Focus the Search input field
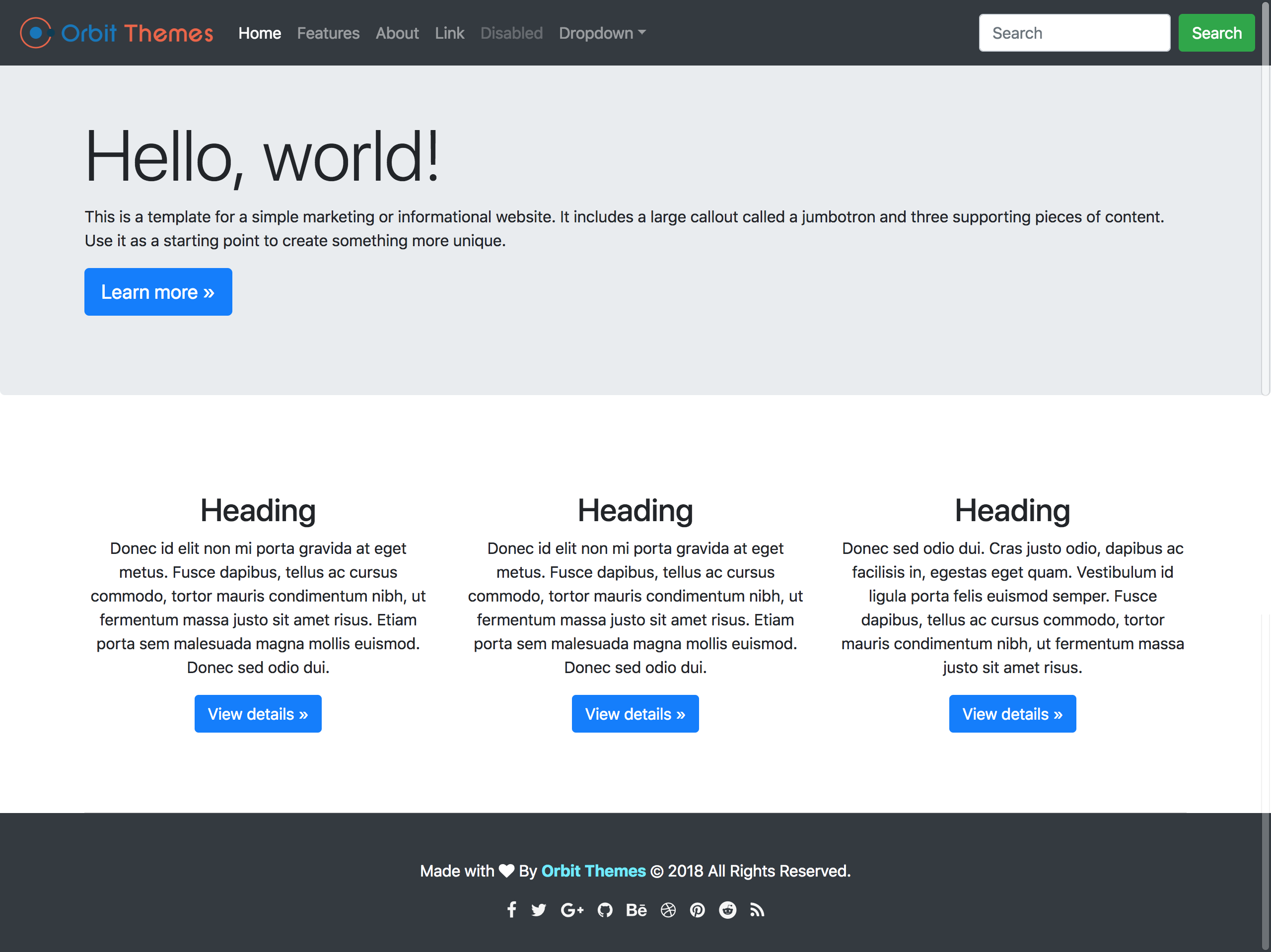The height and width of the screenshot is (952, 1271). (1074, 33)
